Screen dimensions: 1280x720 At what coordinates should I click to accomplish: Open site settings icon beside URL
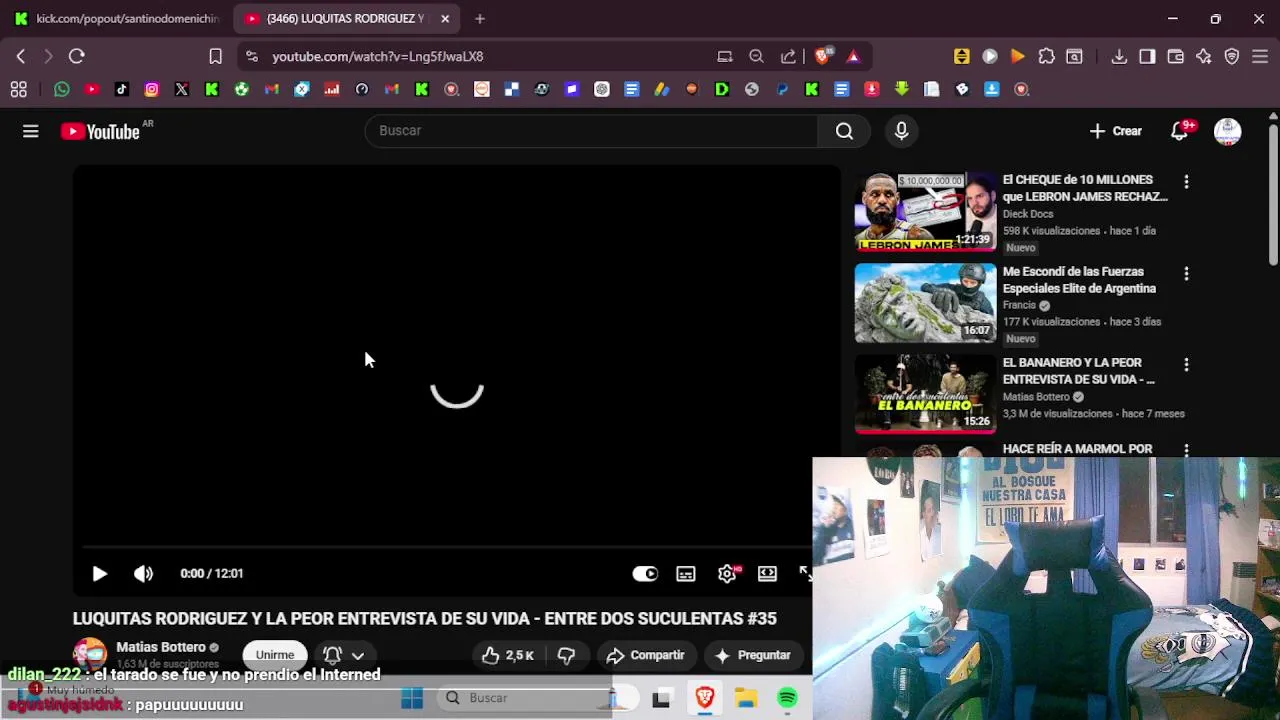(251, 57)
